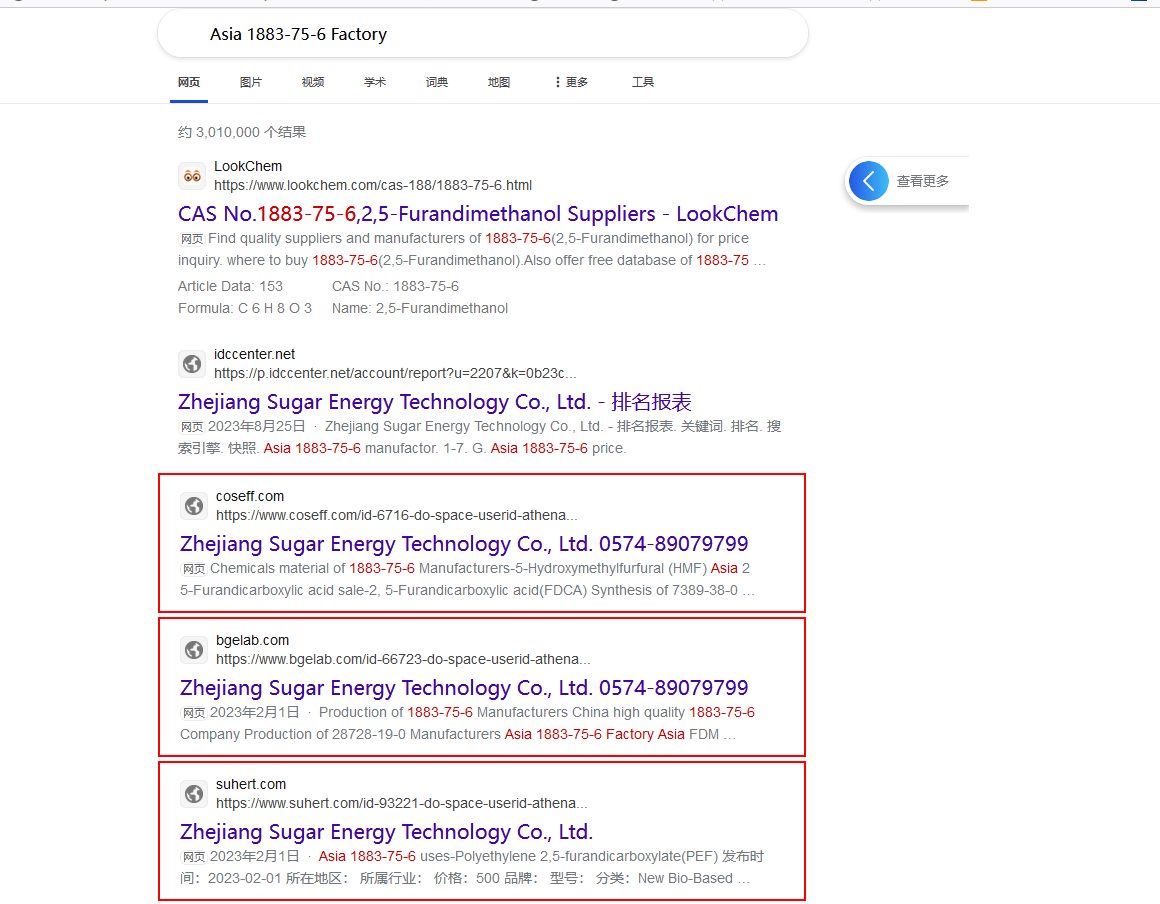The height and width of the screenshot is (904, 1160).
Task: Switch to the 视频 tab
Action: click(313, 82)
